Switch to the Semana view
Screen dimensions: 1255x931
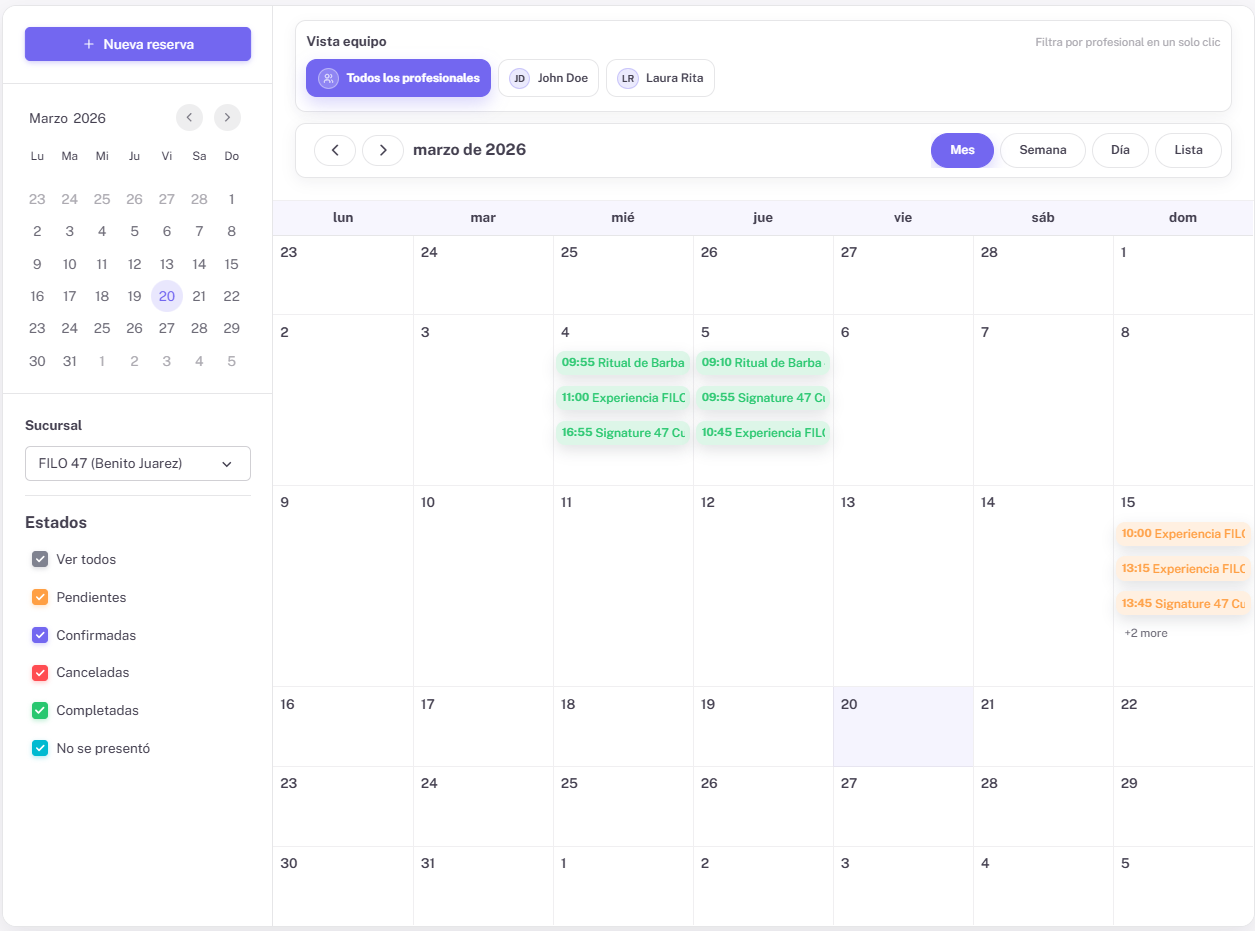tap(1042, 150)
